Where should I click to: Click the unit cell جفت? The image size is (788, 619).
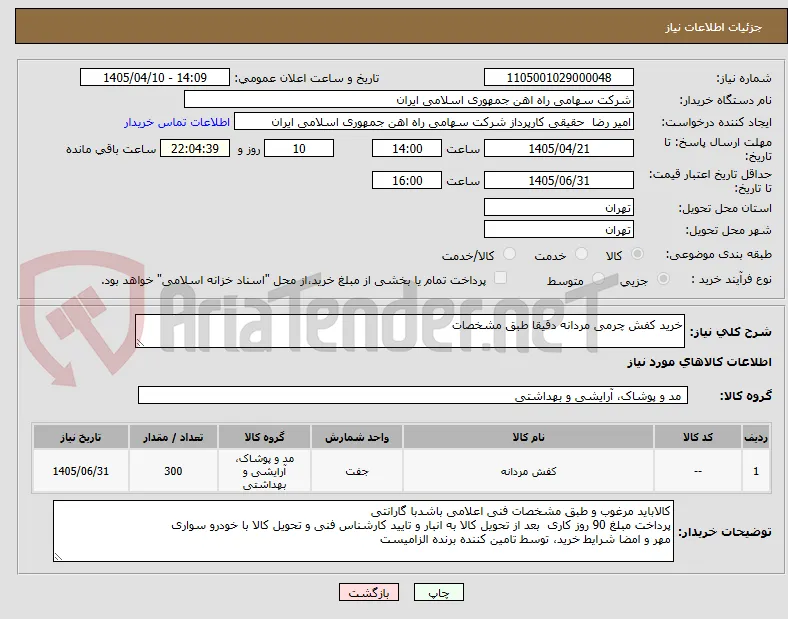pyautogui.click(x=357, y=471)
